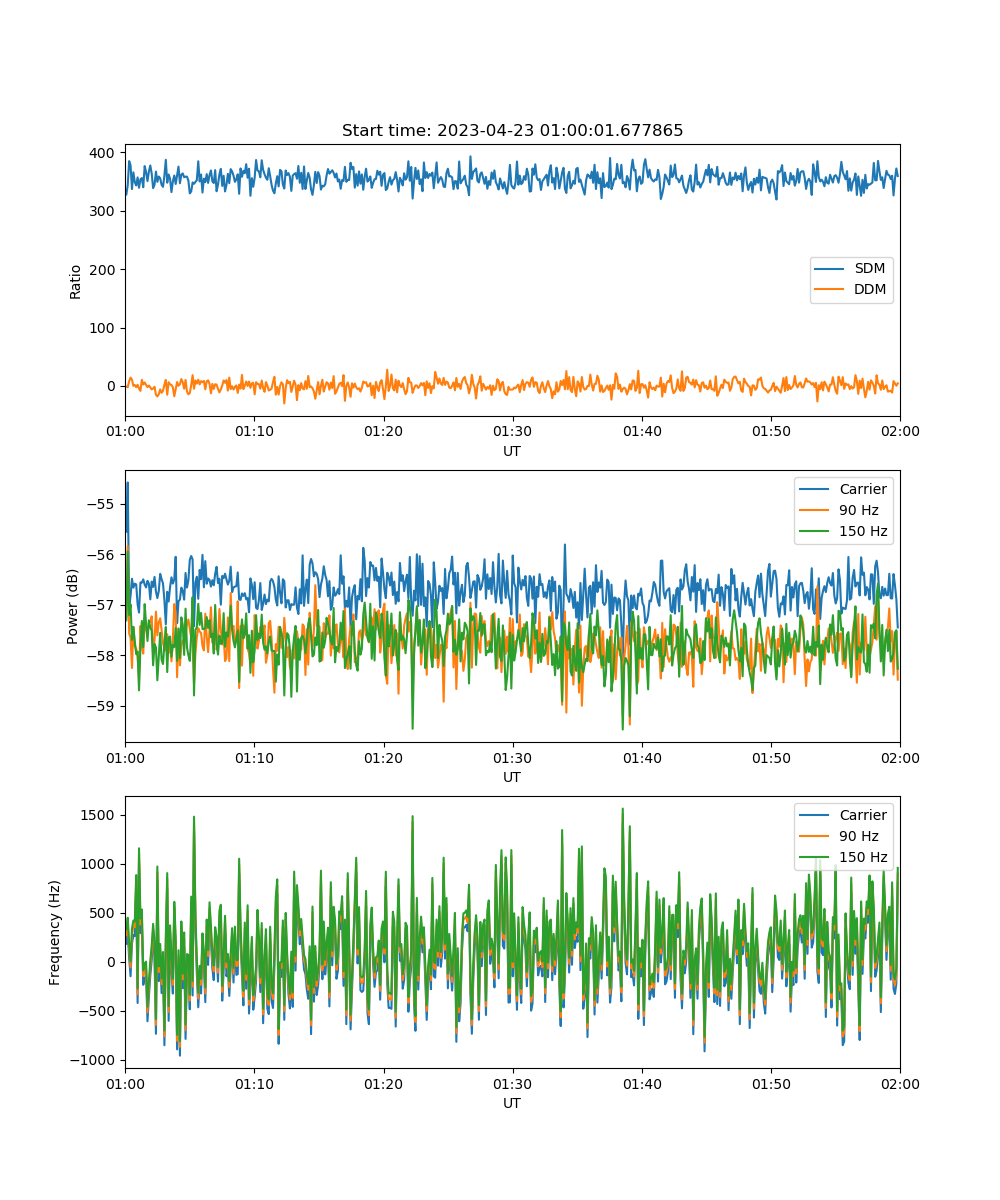Click the 01:10 time tick of the Ratio plot
The width and height of the screenshot is (1000, 1200).
[x=254, y=431]
